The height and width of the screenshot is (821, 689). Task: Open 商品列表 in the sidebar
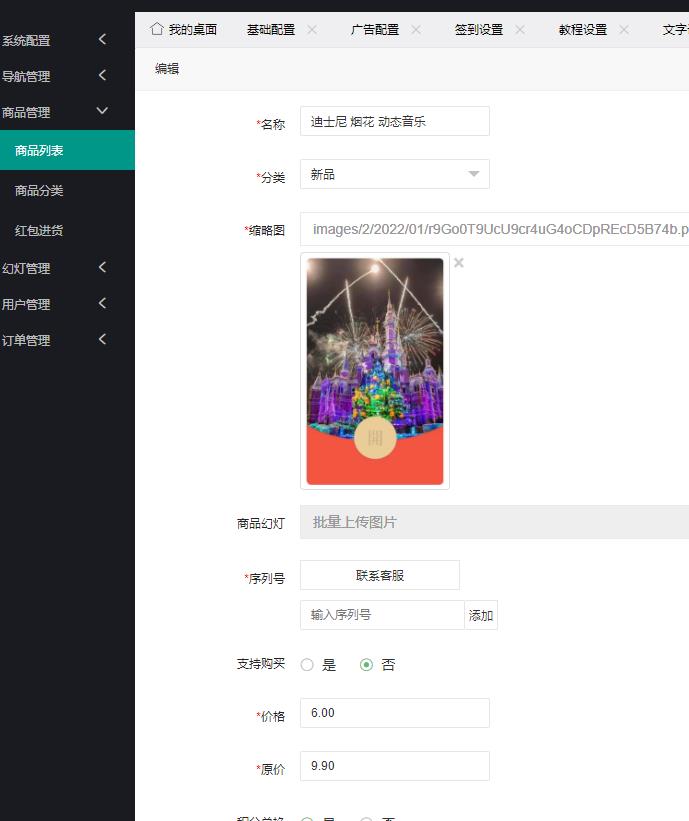point(67,150)
